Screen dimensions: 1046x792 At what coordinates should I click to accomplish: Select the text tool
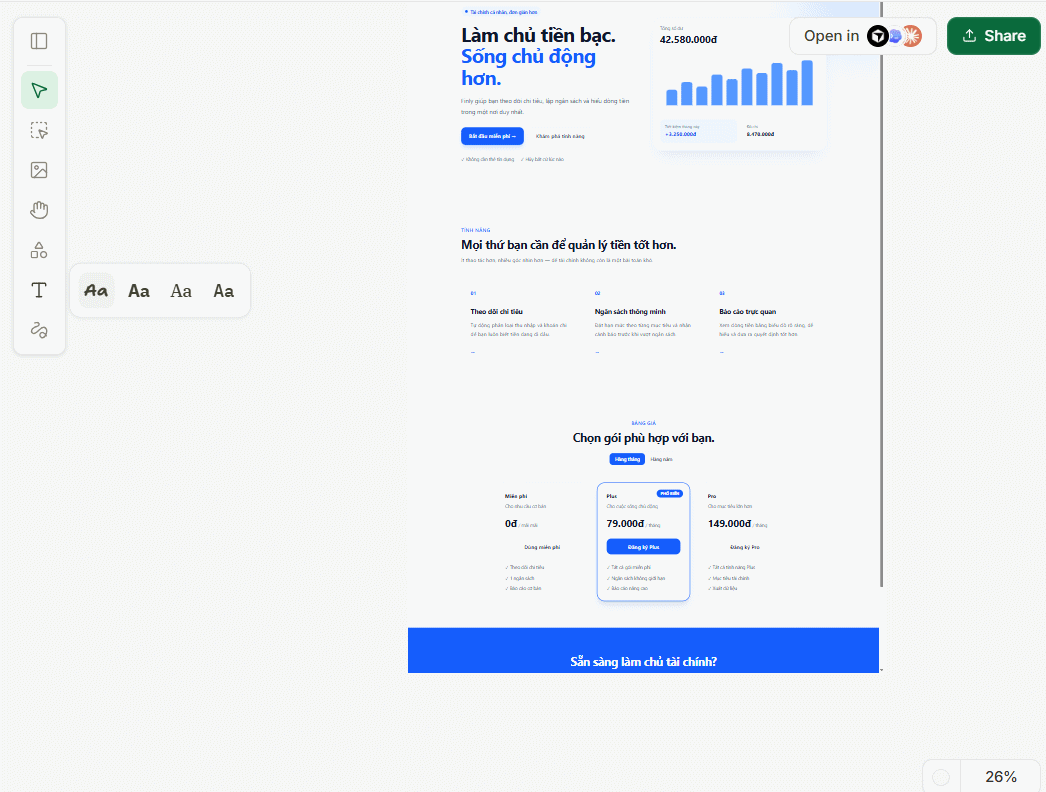click(39, 290)
